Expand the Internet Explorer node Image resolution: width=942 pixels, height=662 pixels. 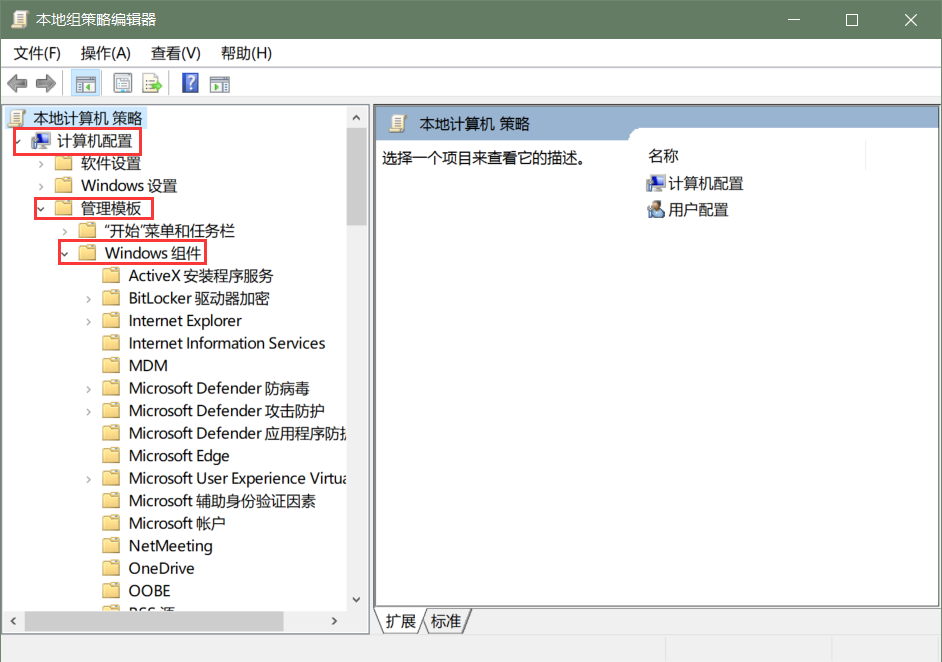[88, 321]
